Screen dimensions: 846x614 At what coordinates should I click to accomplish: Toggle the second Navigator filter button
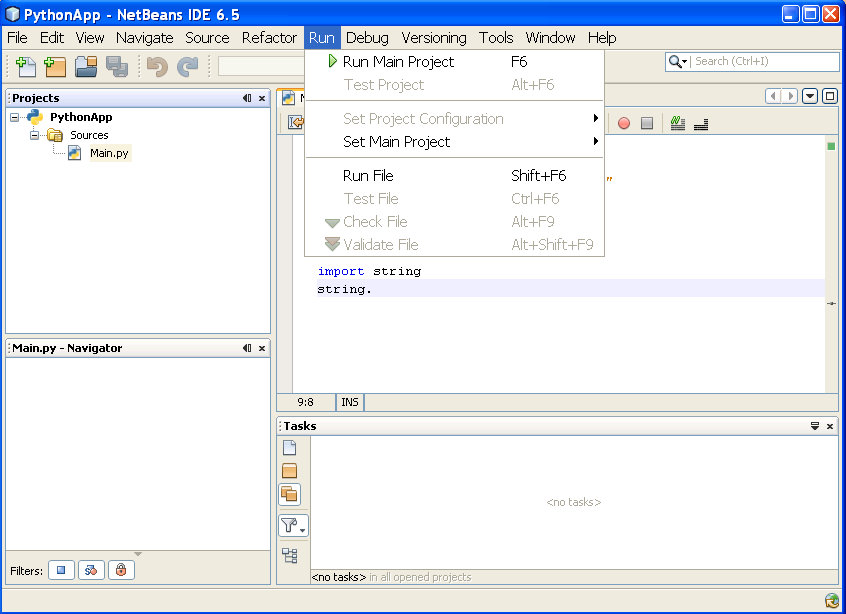91,570
